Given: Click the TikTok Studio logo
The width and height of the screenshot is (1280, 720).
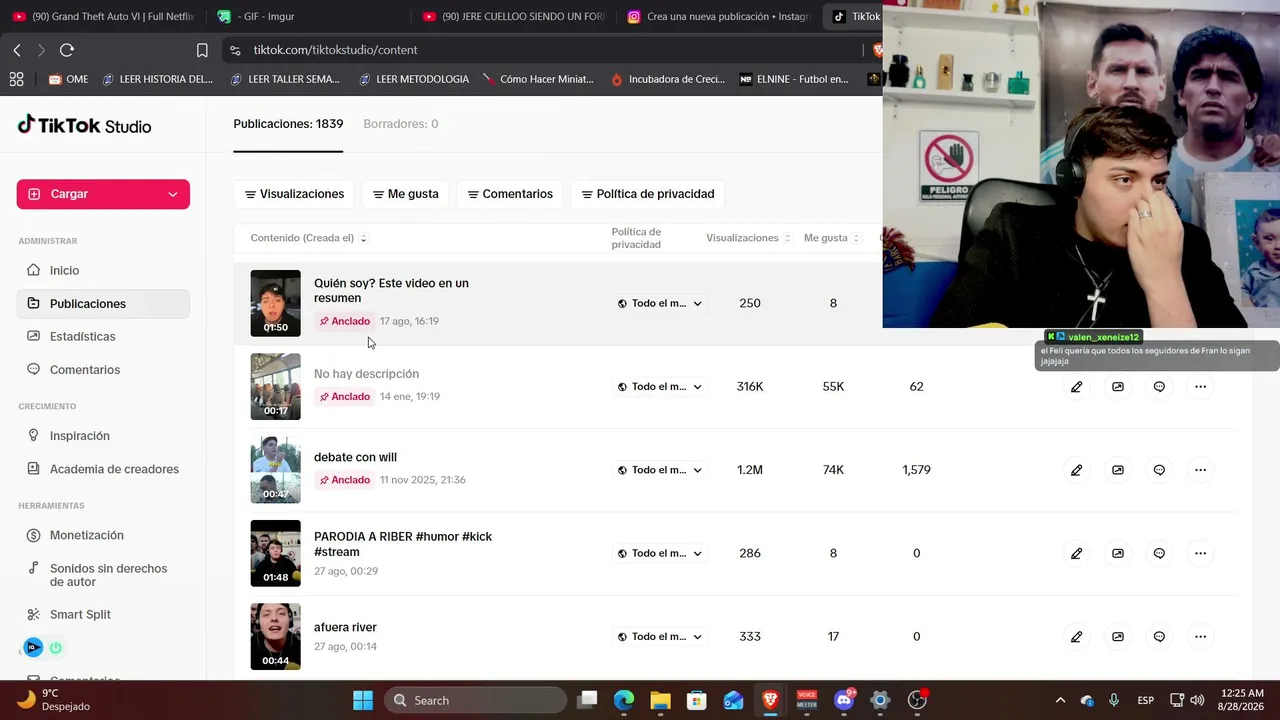Looking at the screenshot, I should click(84, 125).
